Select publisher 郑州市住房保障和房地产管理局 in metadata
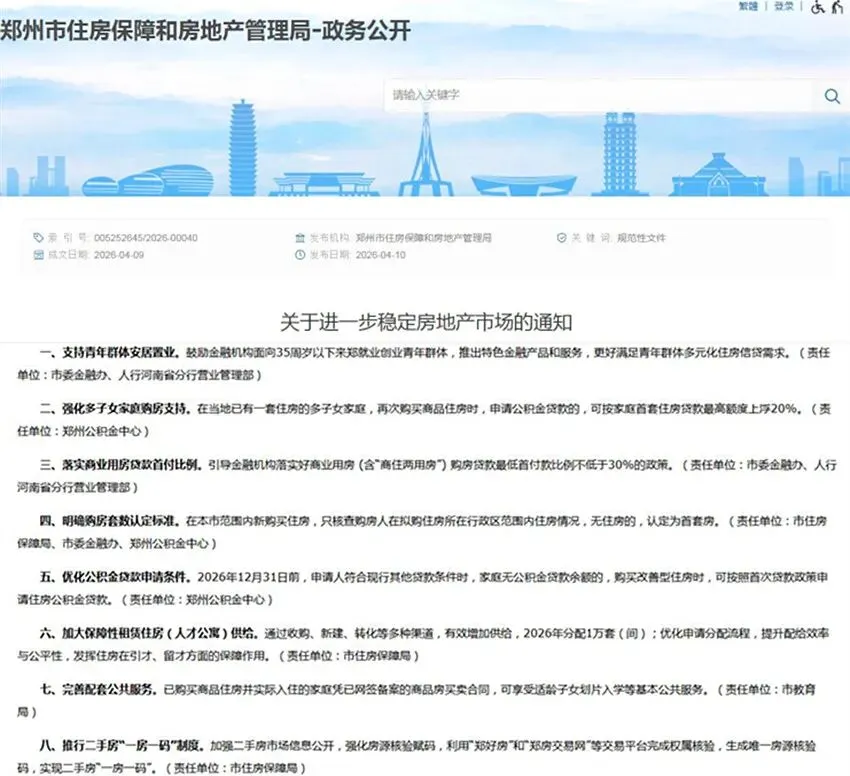This screenshot has width=850, height=776. click(424, 238)
